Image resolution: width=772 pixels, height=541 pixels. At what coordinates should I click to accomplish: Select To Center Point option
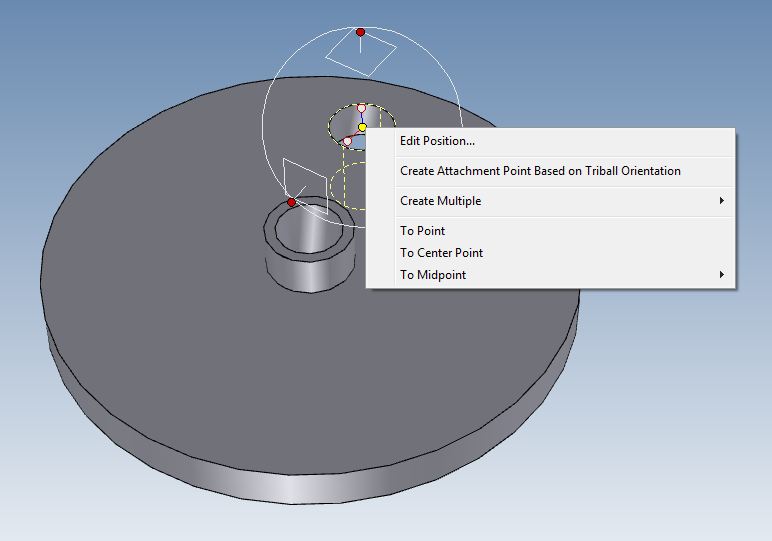[x=441, y=253]
